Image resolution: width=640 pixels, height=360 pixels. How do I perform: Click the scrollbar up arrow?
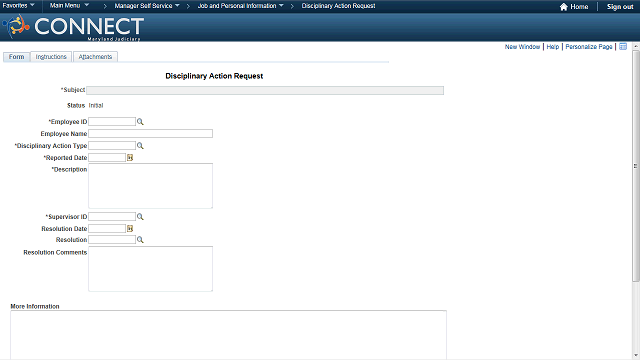(x=636, y=46)
